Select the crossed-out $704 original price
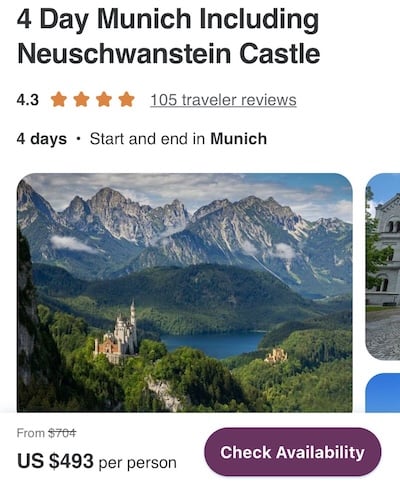The height and width of the screenshot is (483, 400). [62, 433]
